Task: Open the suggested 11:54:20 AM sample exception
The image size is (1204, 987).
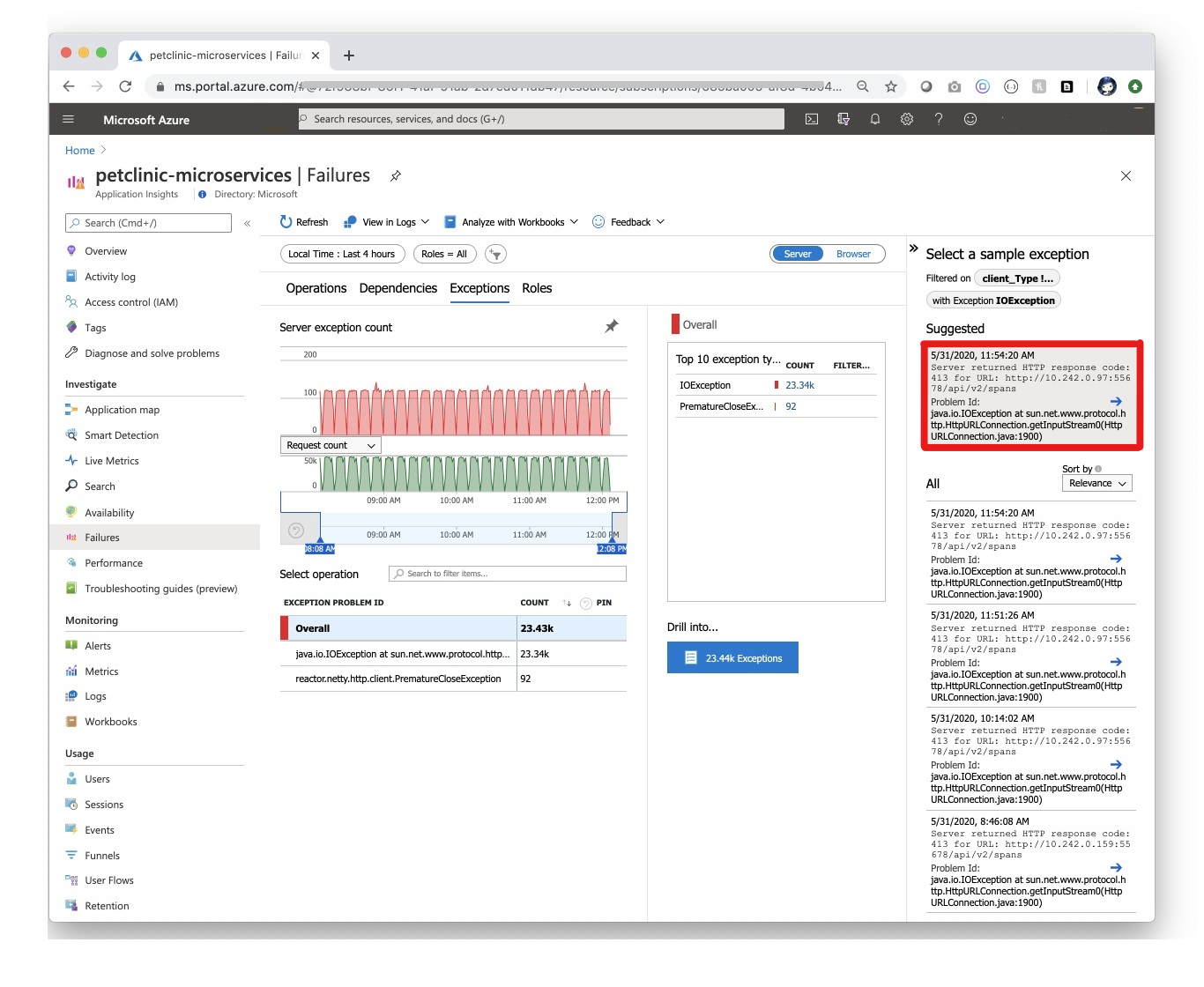Action: [x=1031, y=396]
